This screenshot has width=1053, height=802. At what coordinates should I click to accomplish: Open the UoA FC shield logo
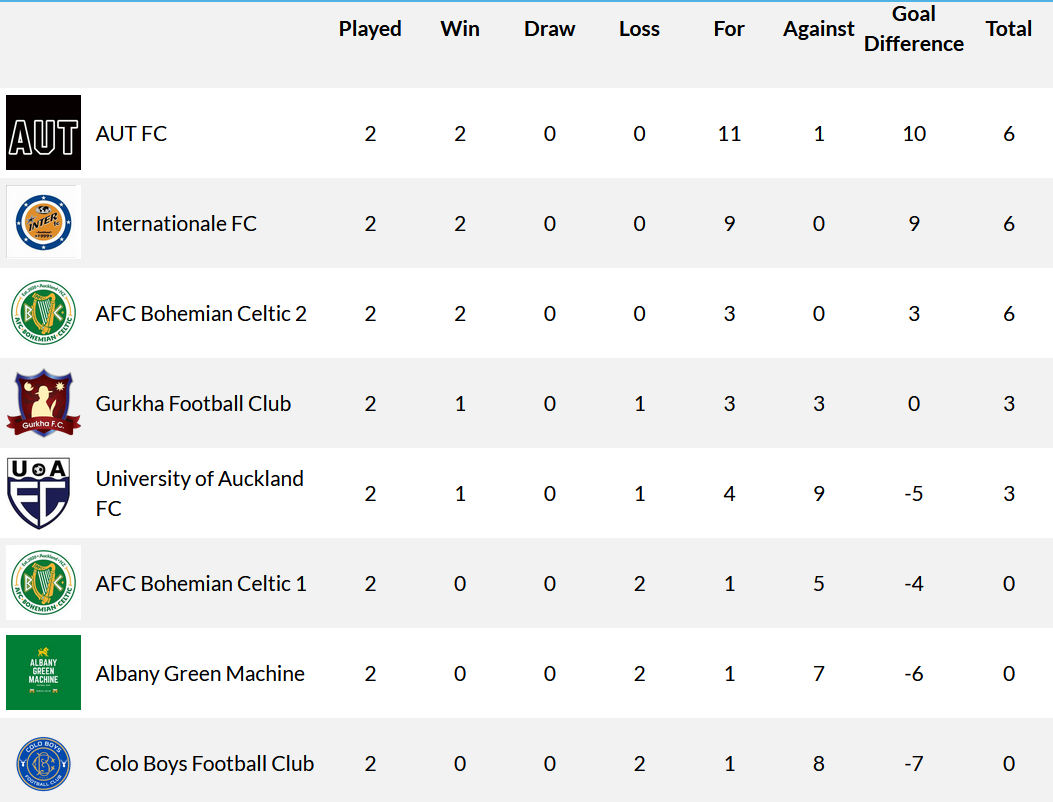[x=39, y=493]
